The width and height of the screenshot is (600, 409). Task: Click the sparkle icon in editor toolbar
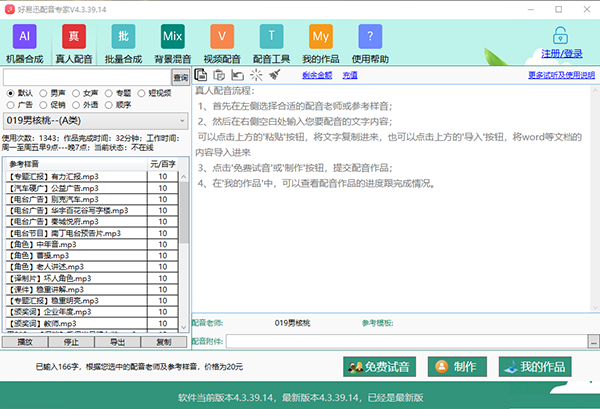(256, 75)
